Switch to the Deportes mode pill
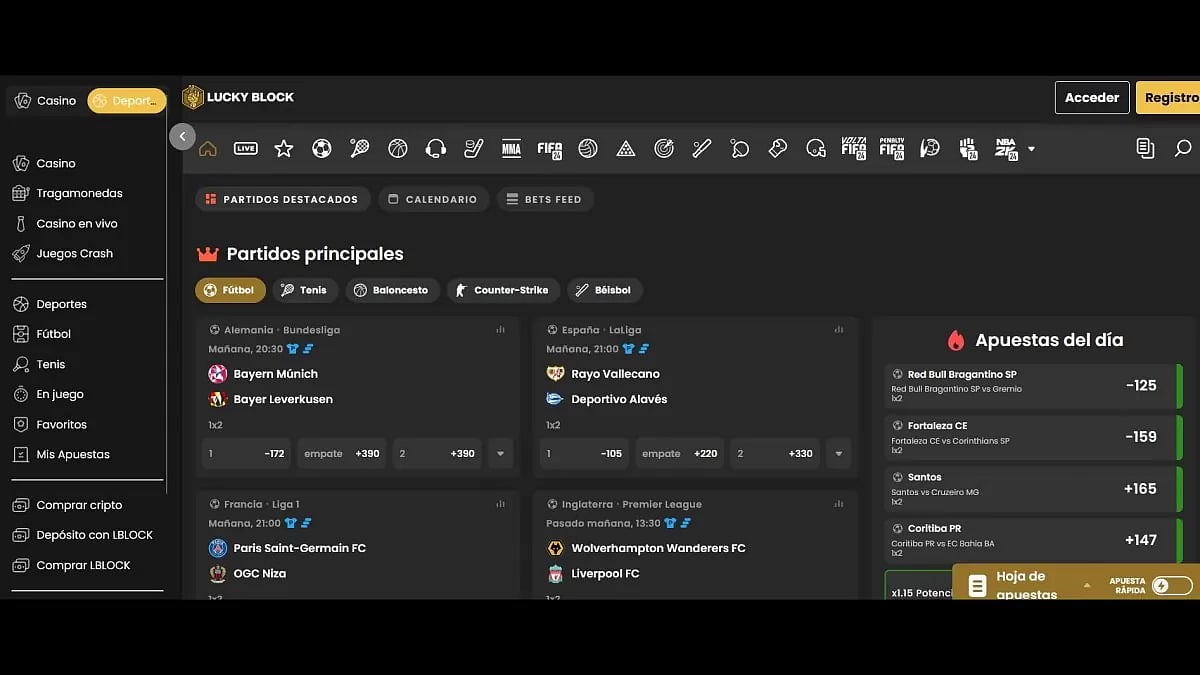1200x675 pixels. pyautogui.click(x=126, y=101)
